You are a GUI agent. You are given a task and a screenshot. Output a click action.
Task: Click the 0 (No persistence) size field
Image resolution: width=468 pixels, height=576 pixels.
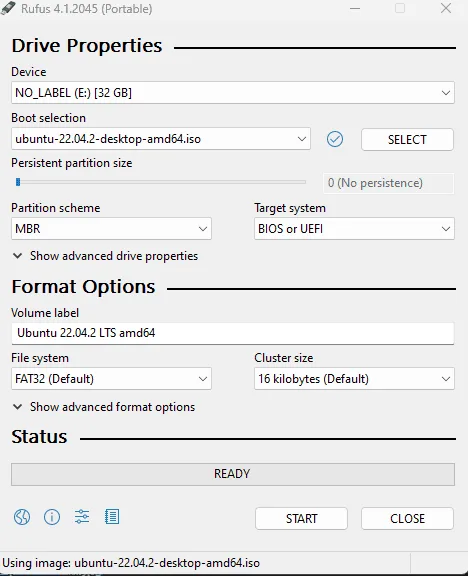pyautogui.click(x=389, y=183)
